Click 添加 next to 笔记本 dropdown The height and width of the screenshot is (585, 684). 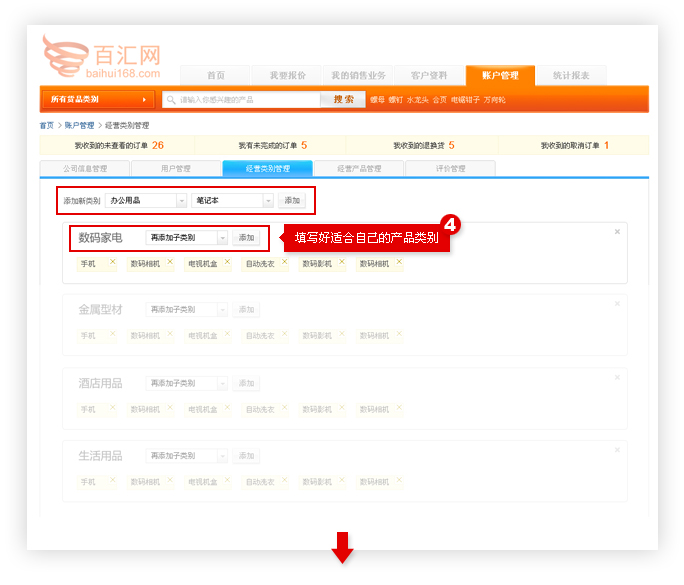click(292, 201)
